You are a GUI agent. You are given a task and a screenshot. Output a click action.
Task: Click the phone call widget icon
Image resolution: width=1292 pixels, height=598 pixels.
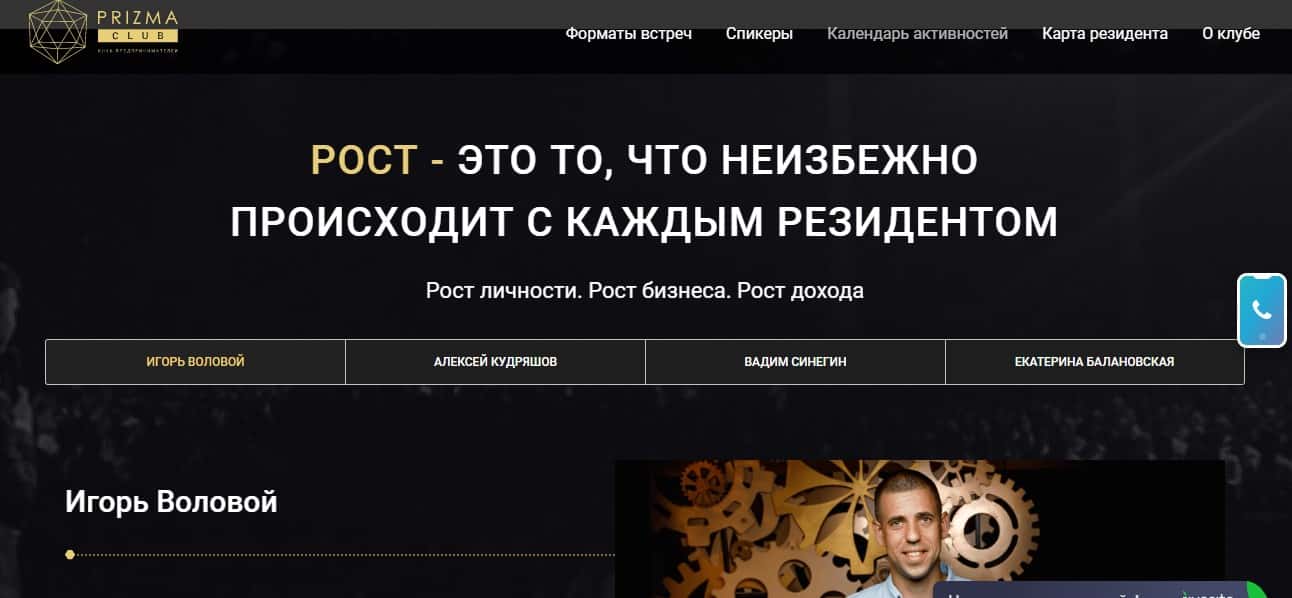point(1262,310)
